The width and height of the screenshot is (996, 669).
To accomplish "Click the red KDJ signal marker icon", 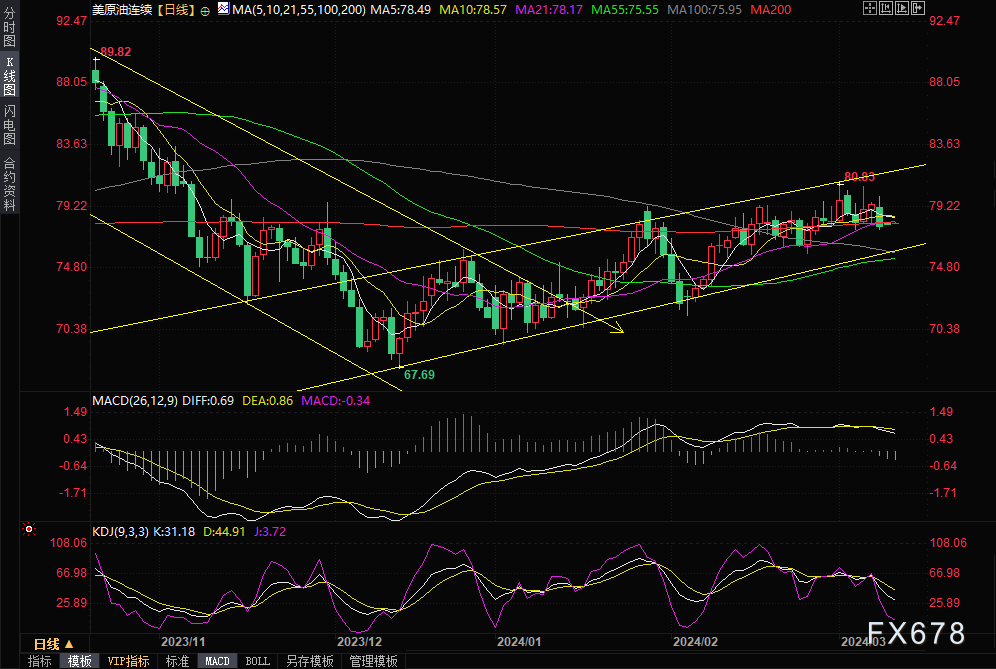I will click(x=29, y=529).
